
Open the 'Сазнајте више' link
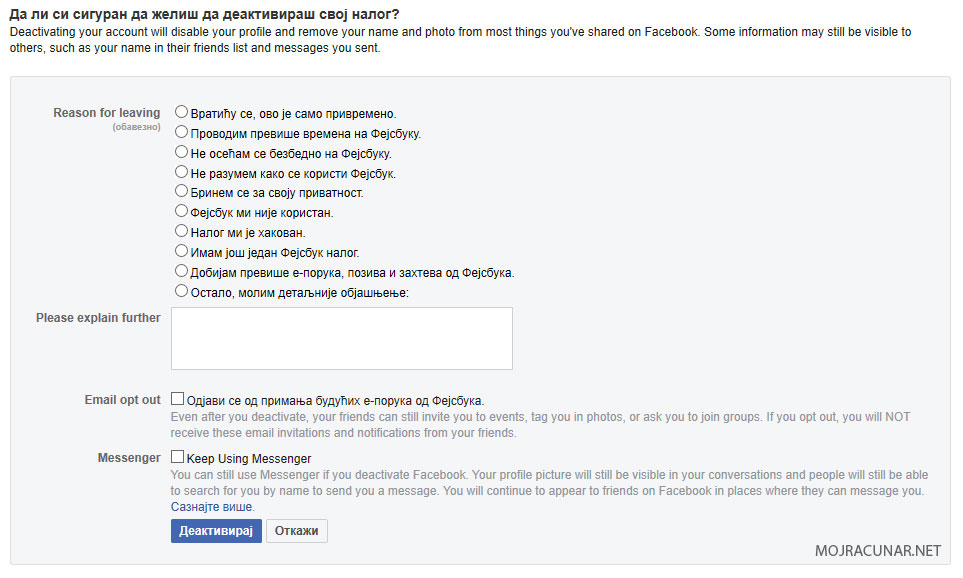[211, 507]
